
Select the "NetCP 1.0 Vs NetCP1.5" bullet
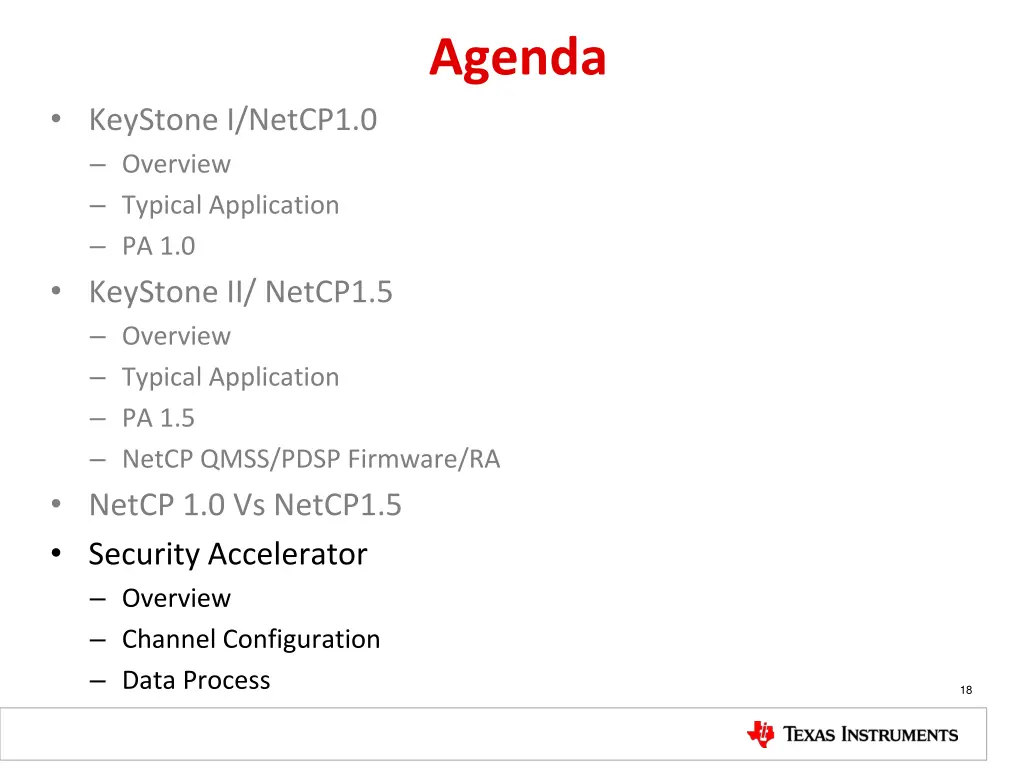tap(246, 505)
